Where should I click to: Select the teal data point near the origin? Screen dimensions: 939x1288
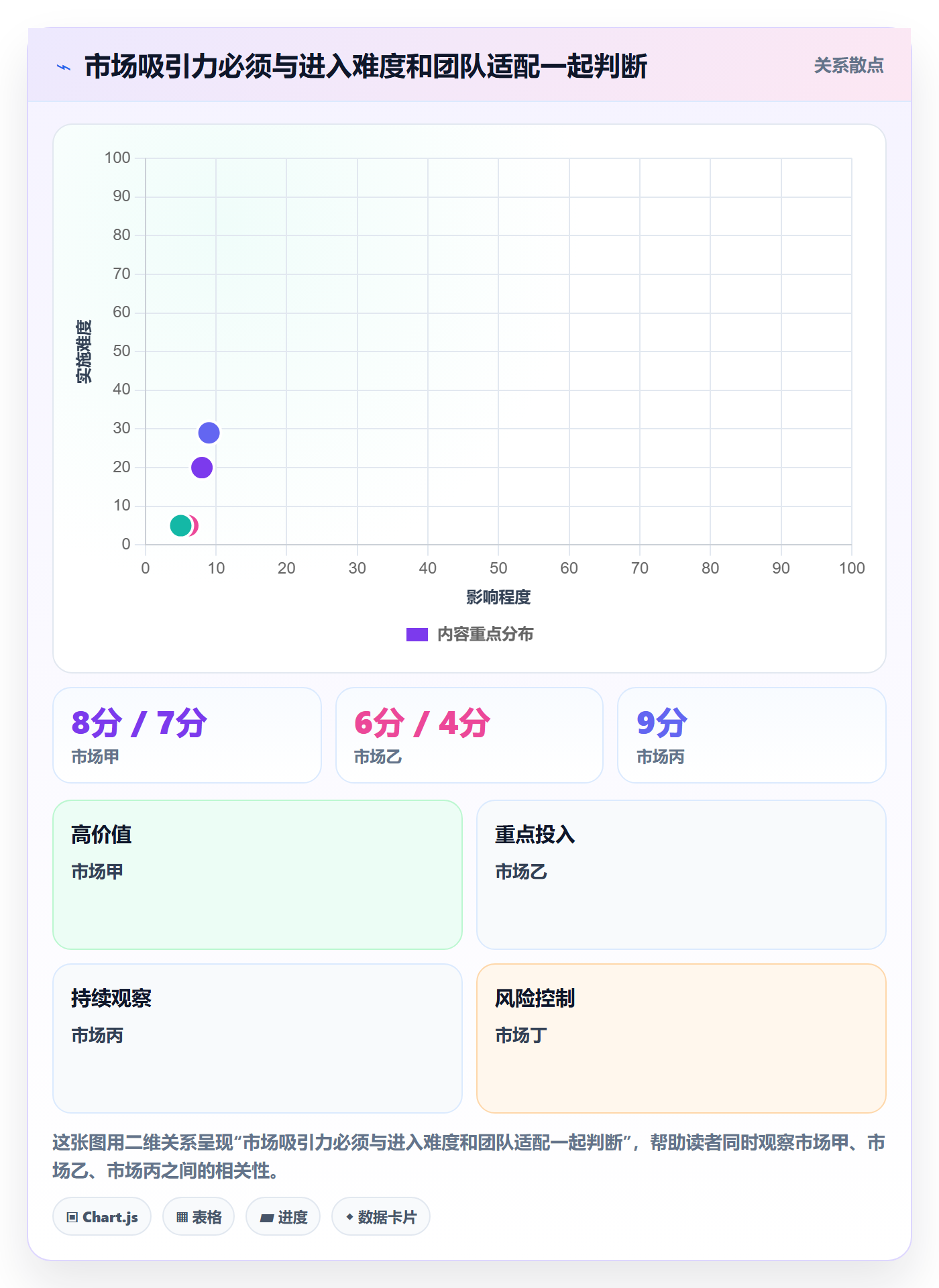(x=180, y=526)
